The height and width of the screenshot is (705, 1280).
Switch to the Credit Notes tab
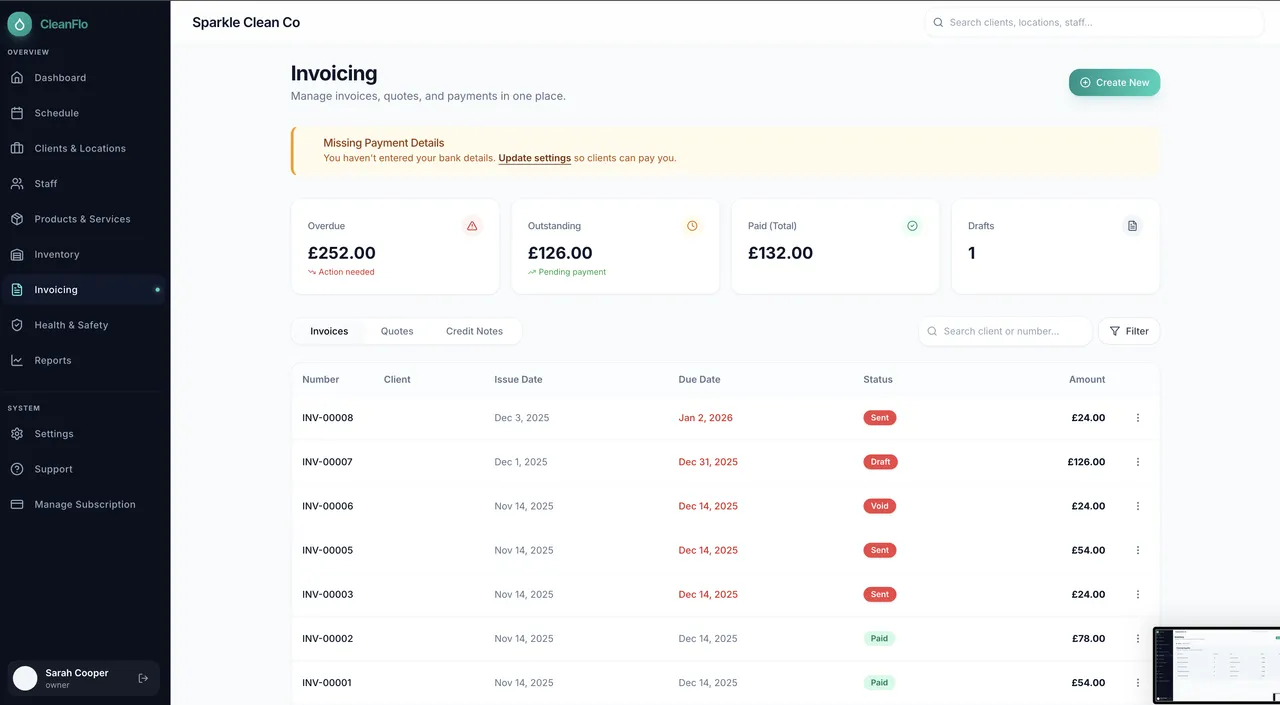[x=474, y=331]
